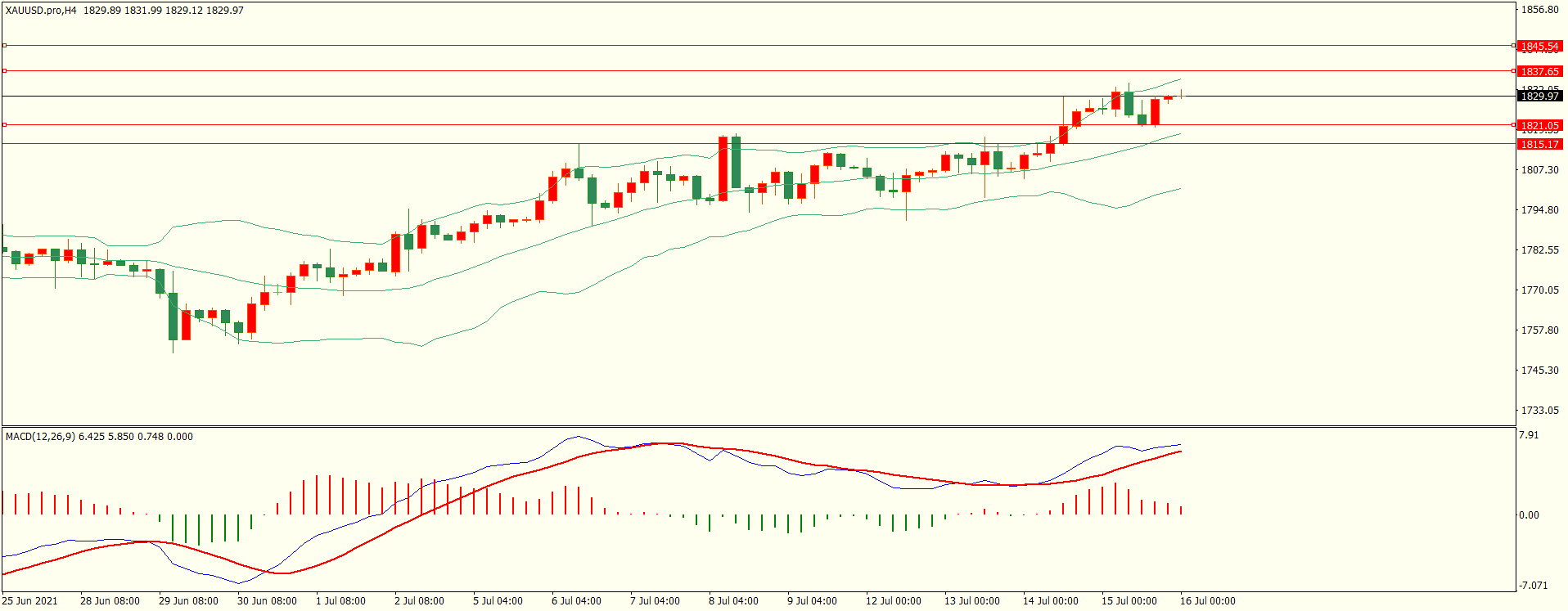Click the 29 Jun 08:00 time label
This screenshot has width=1568, height=611.
coord(188,601)
